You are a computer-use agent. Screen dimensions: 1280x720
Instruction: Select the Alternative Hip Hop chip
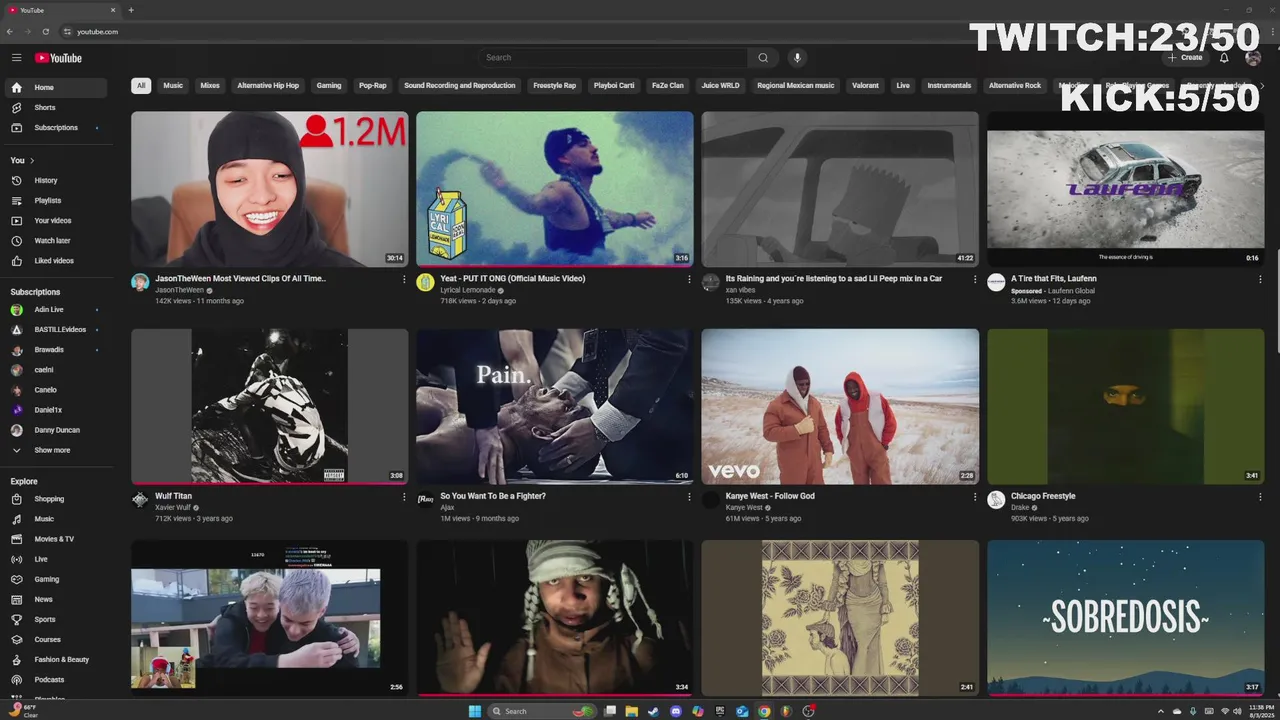coord(268,86)
